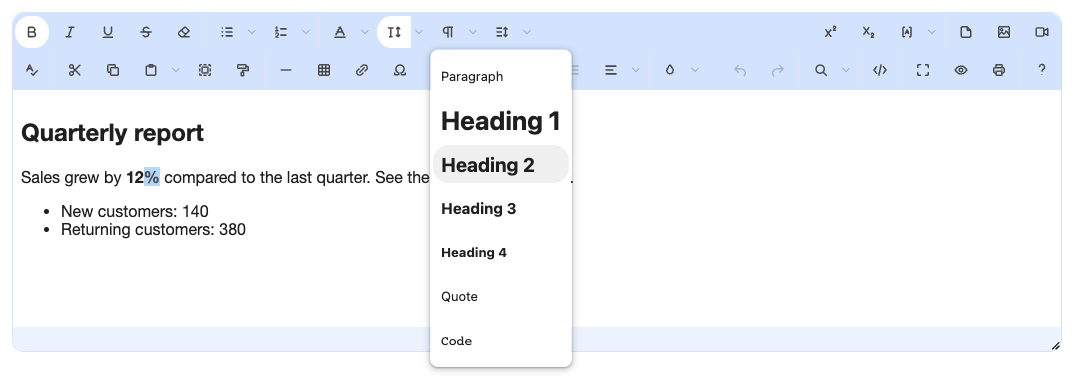
Task: Click the line height icon
Action: (x=502, y=32)
